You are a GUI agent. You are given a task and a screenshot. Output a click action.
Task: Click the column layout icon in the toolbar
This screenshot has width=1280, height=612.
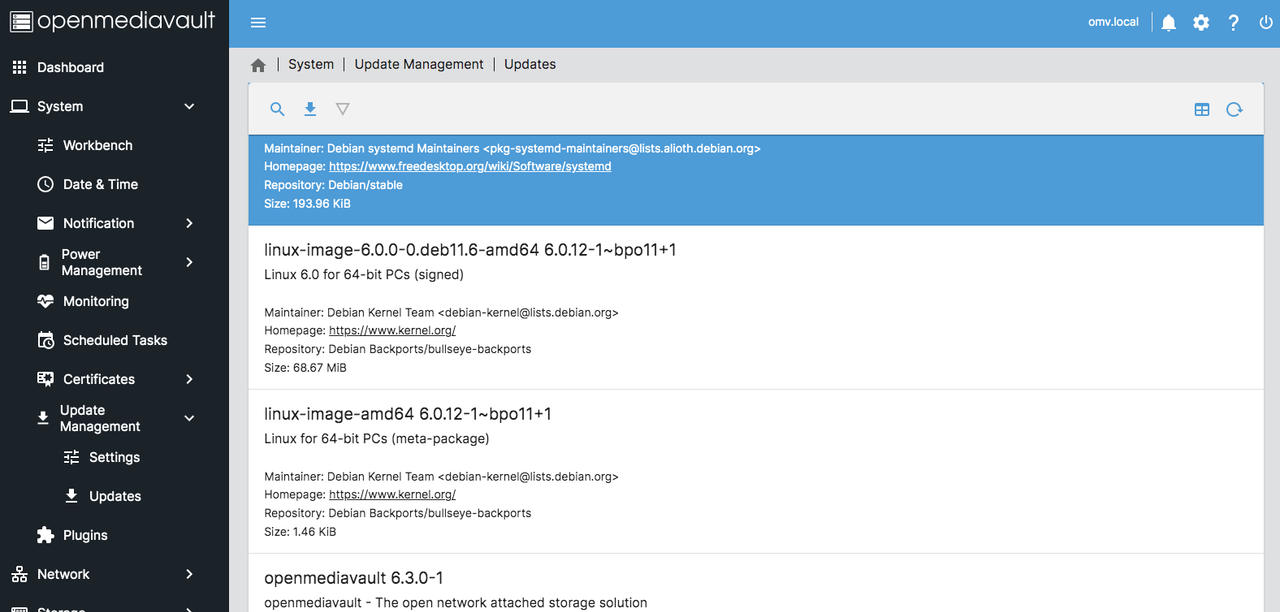1202,110
